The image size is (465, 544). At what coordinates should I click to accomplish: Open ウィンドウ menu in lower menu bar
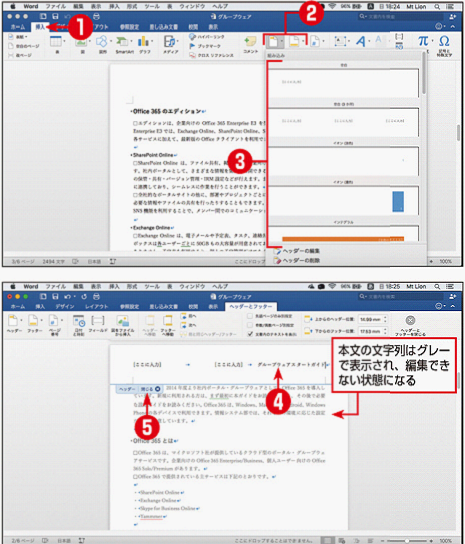tap(192, 287)
